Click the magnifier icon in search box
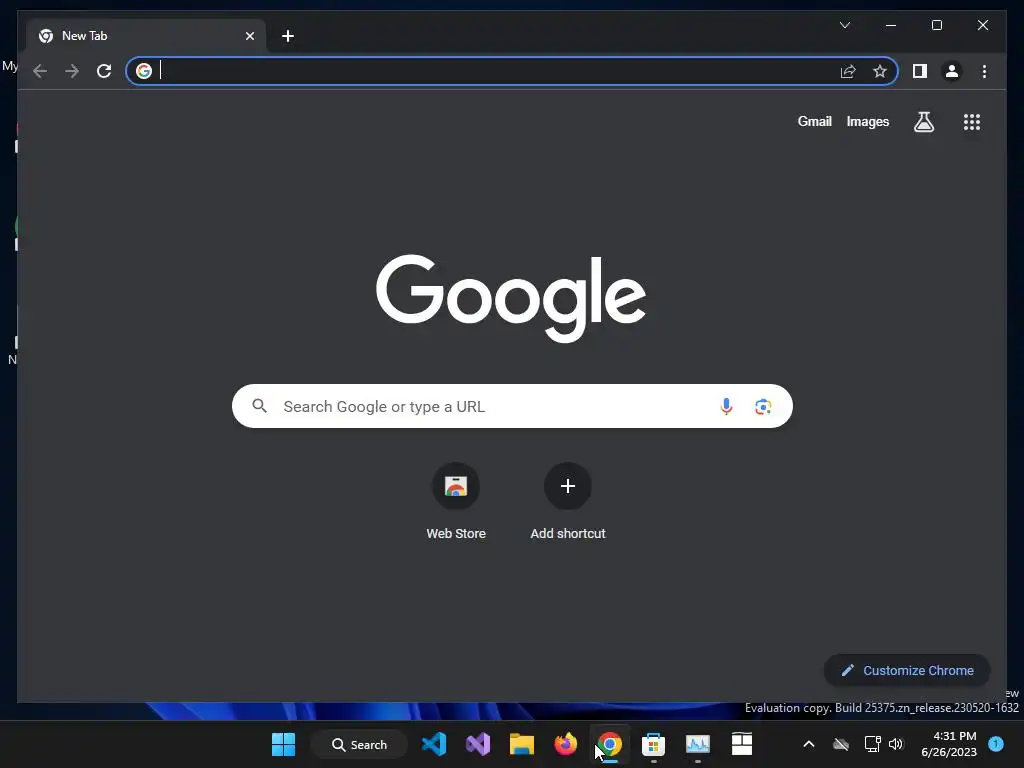This screenshot has width=1024, height=768. [x=259, y=406]
